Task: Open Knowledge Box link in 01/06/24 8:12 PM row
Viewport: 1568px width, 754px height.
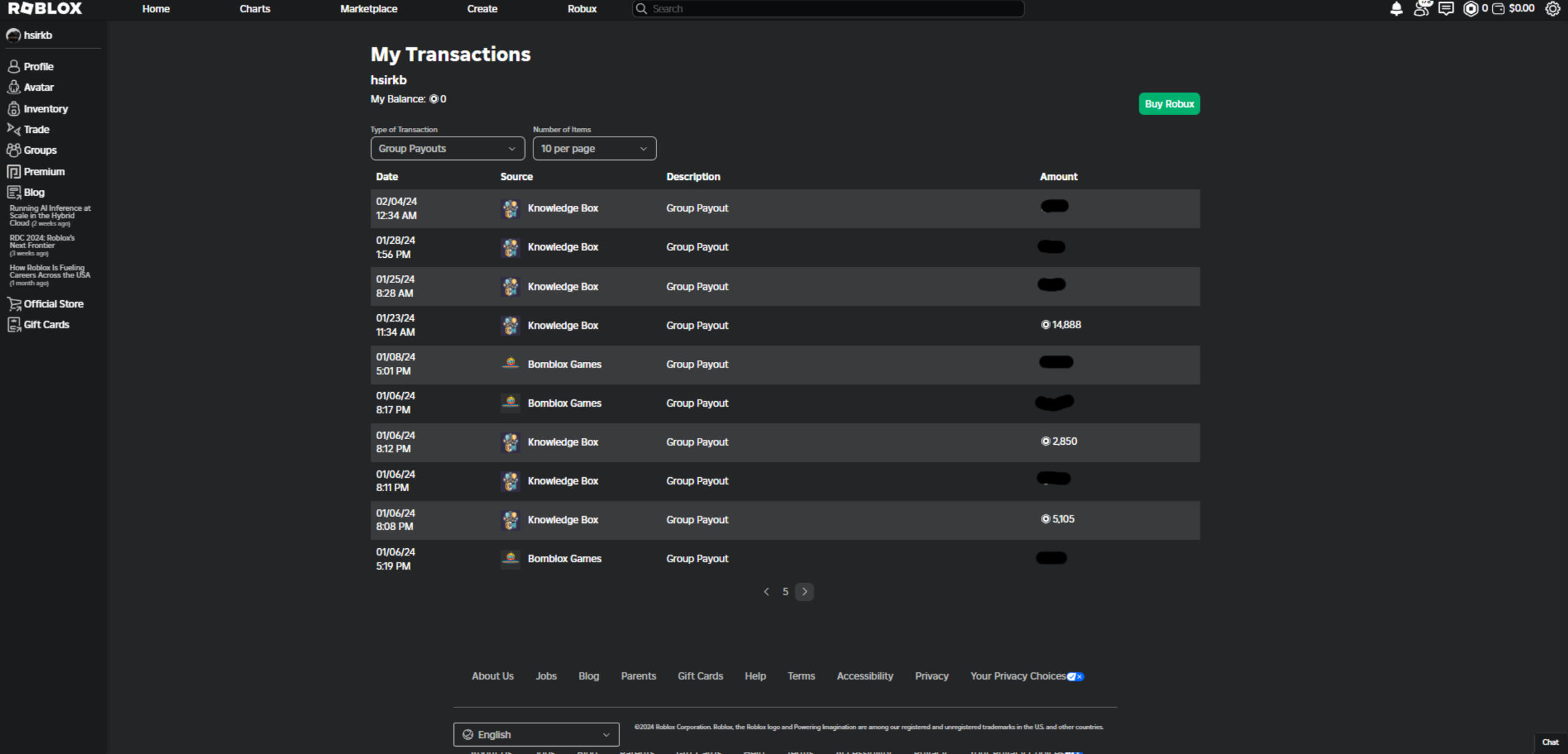Action: tap(563, 442)
